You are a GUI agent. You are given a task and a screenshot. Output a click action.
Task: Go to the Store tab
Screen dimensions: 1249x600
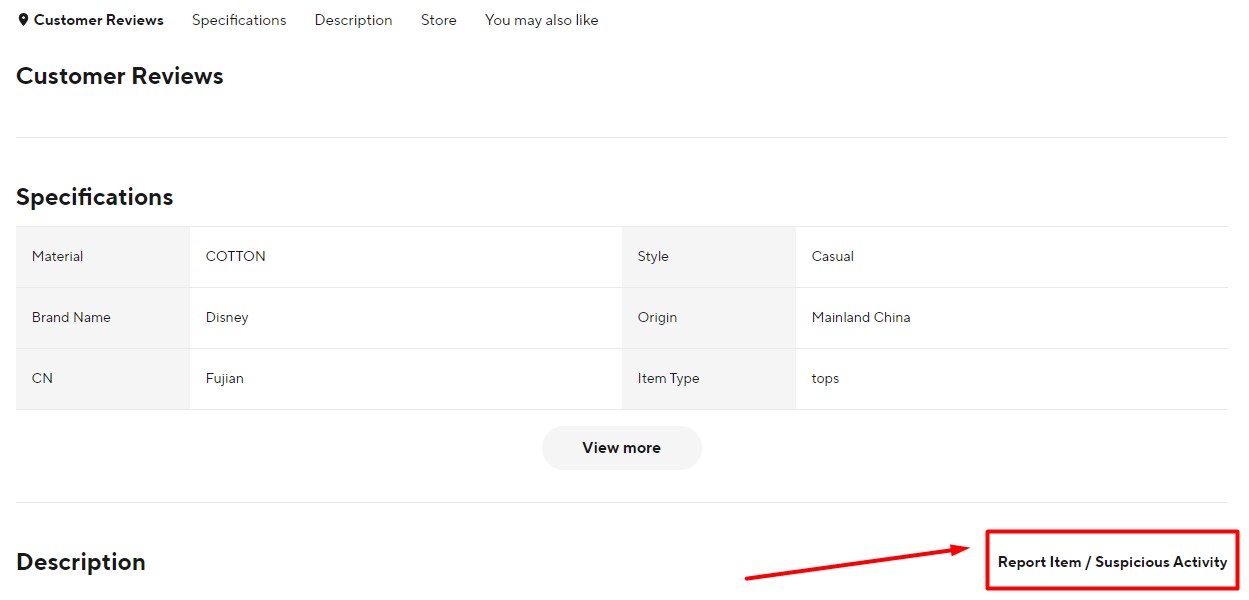(x=438, y=19)
